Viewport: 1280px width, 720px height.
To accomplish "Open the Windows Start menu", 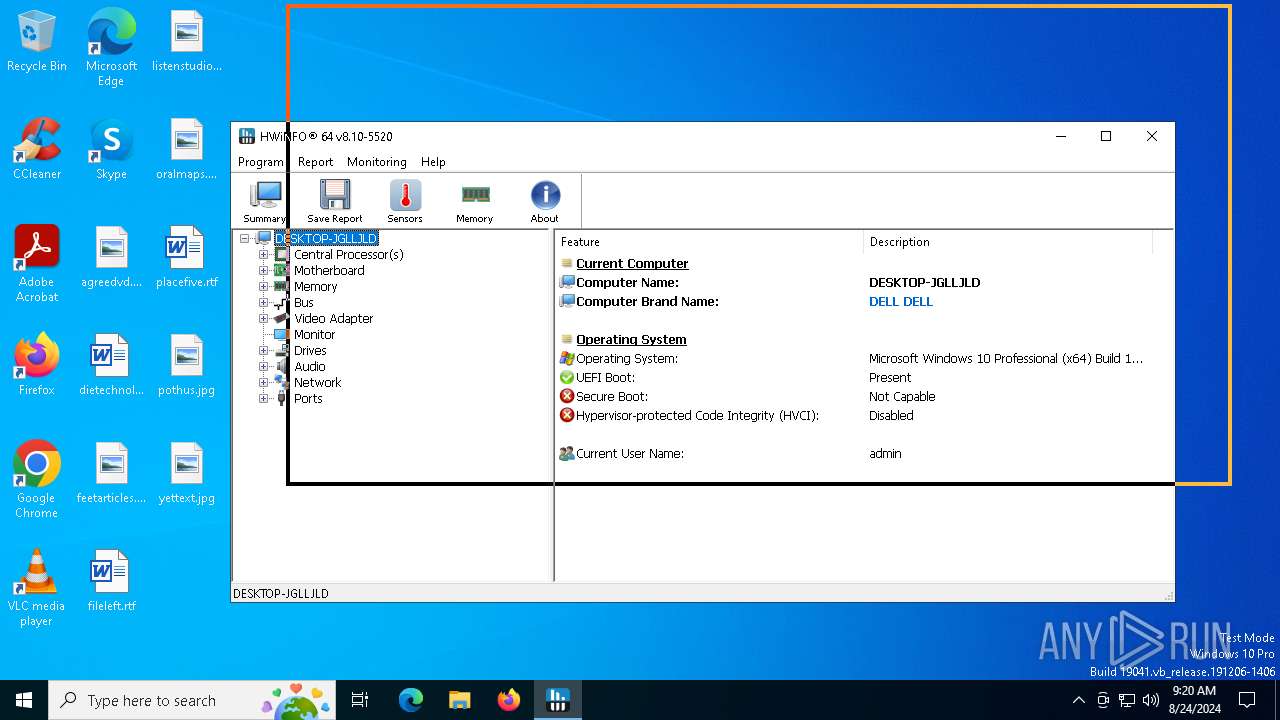I will [x=24, y=700].
